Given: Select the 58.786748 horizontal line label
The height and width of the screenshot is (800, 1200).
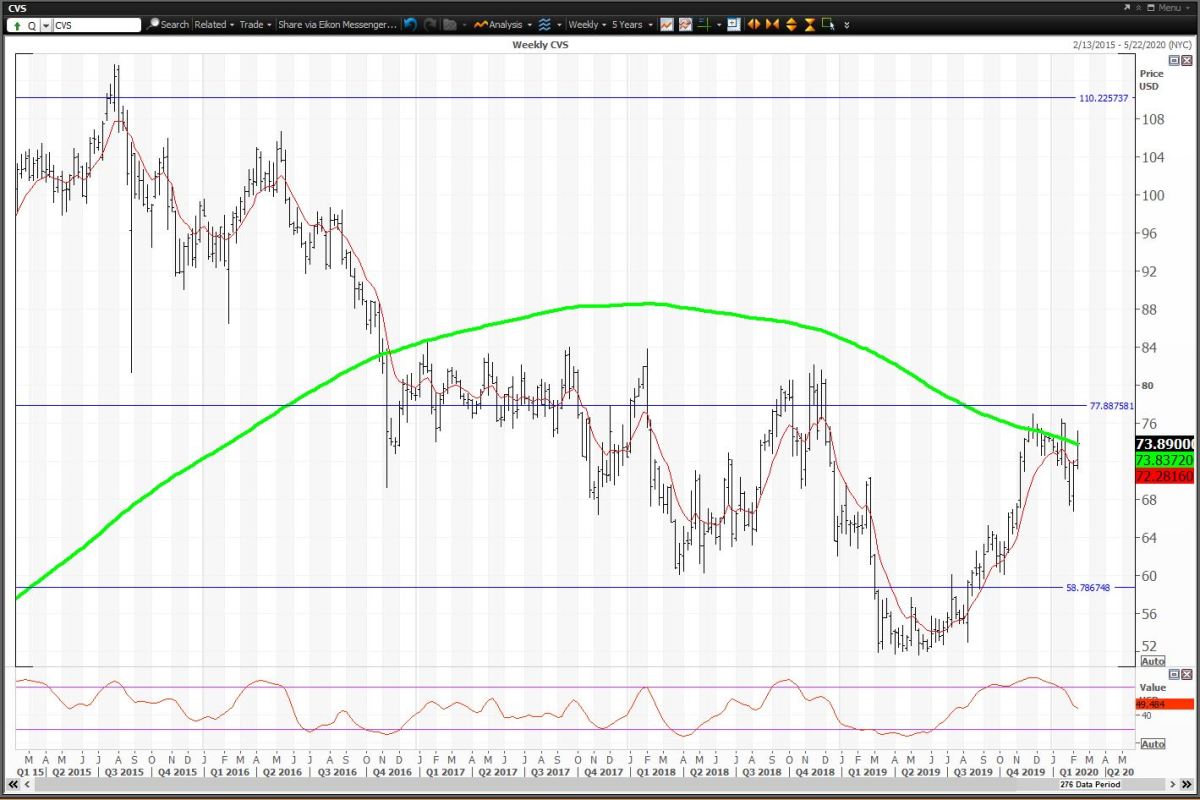Looking at the screenshot, I should click(1086, 588).
